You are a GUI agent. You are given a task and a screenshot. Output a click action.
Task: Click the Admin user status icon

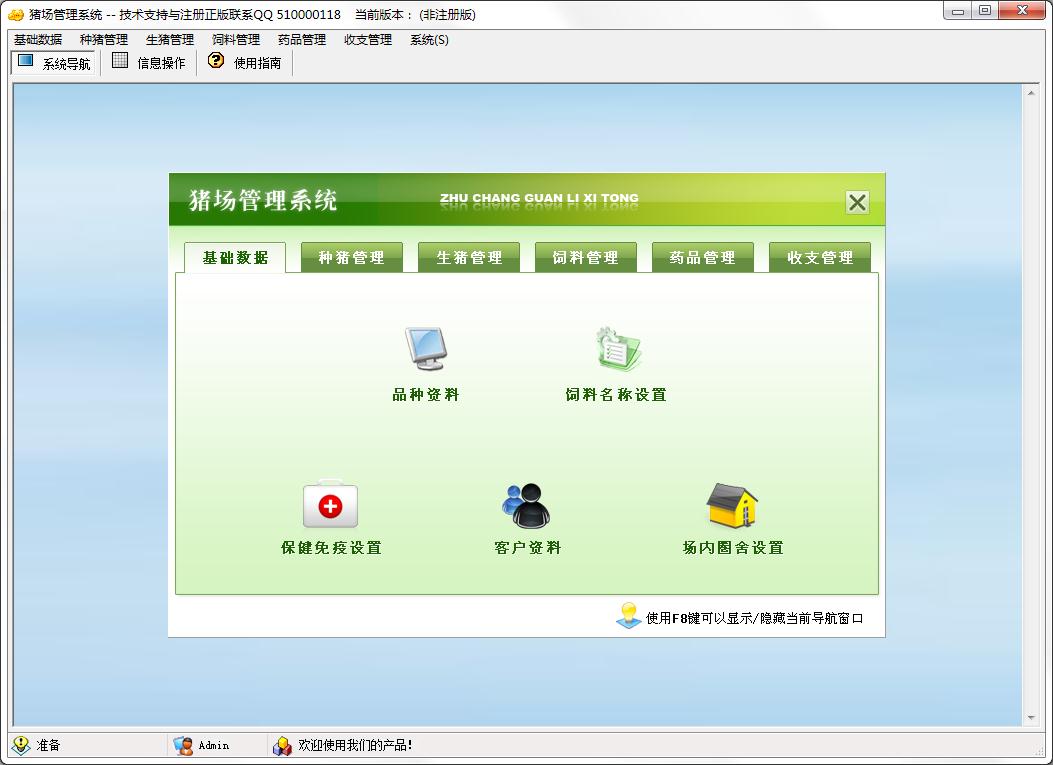tap(183, 745)
